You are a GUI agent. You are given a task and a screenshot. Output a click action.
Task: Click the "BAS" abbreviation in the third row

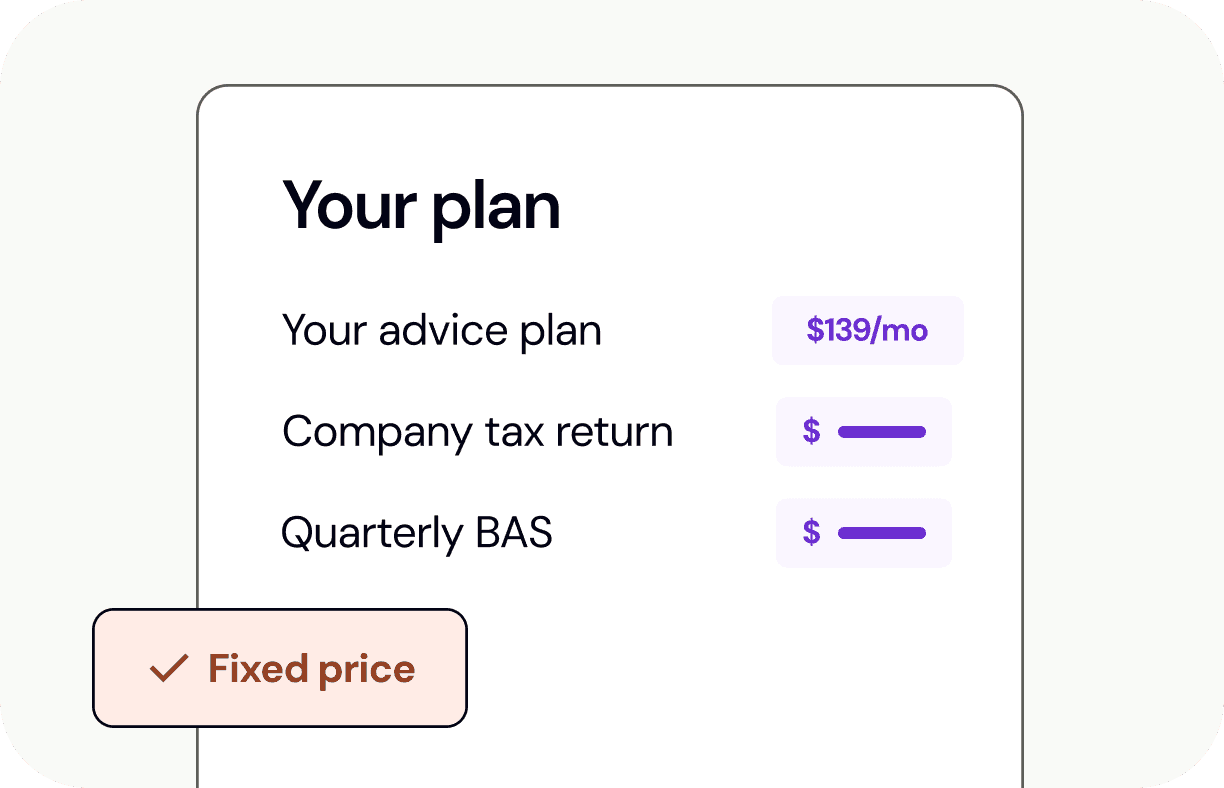[x=514, y=533]
